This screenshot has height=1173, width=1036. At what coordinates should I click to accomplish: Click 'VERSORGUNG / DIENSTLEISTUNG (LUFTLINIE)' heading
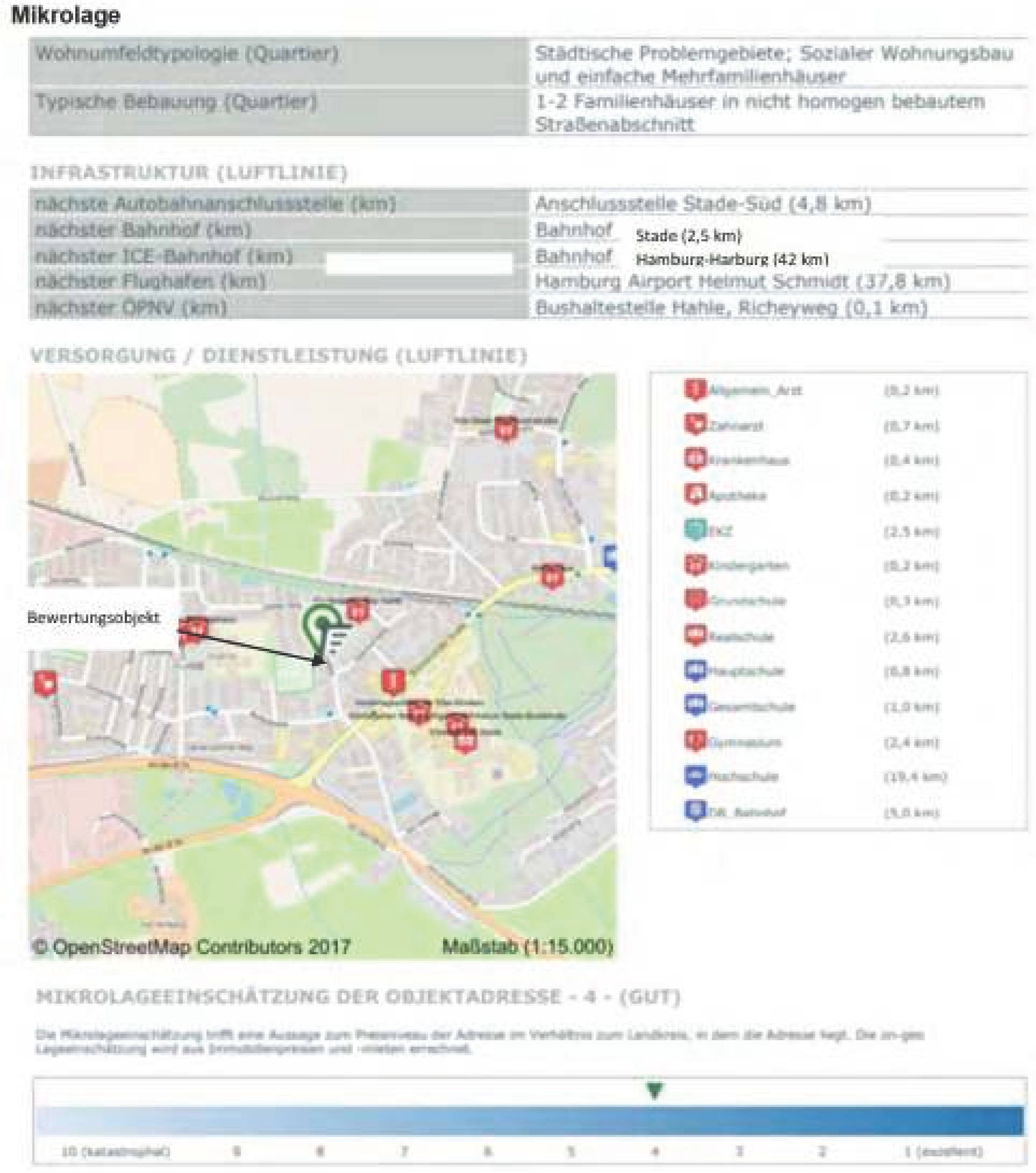point(279,355)
